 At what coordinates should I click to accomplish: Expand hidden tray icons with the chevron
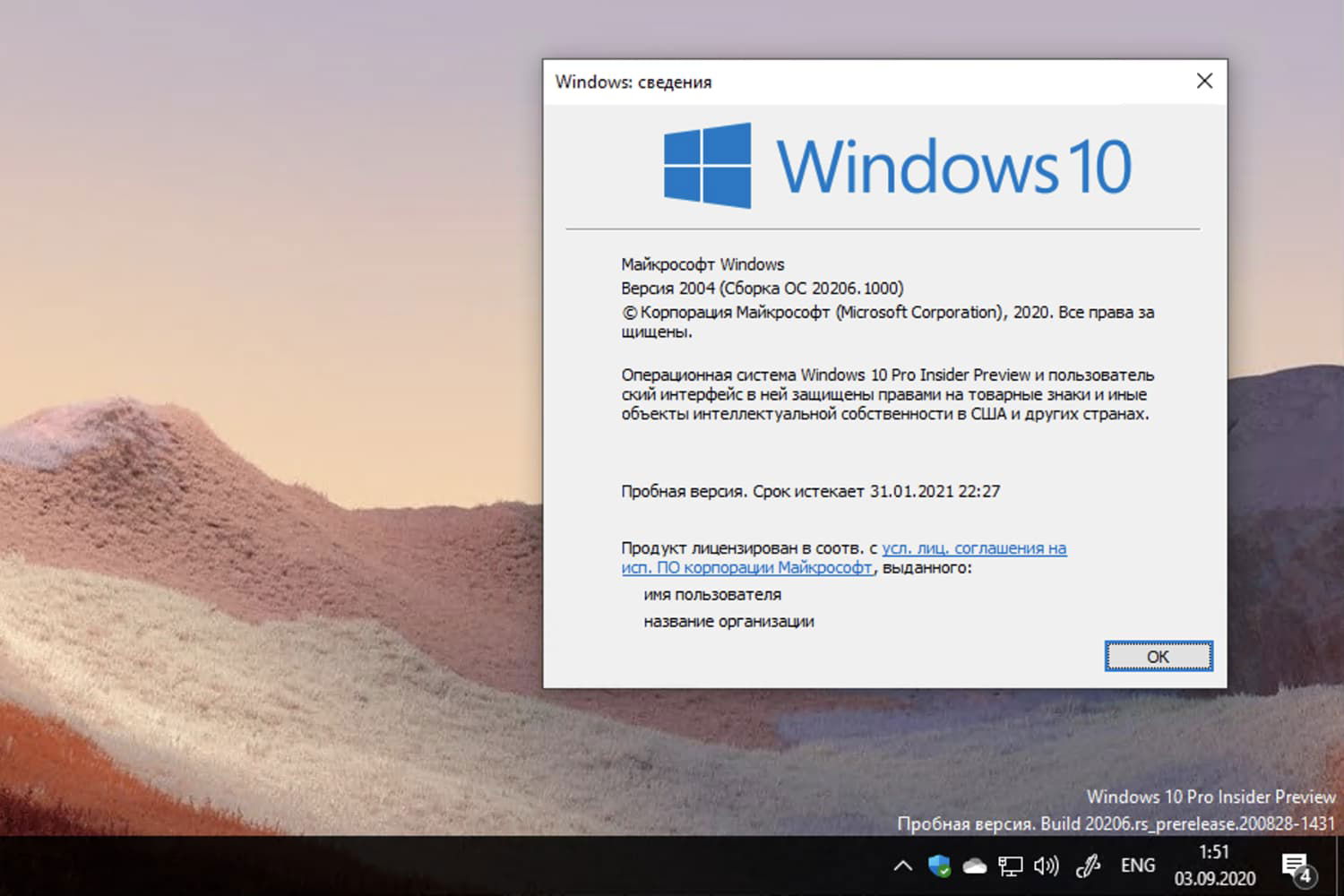coord(902,865)
